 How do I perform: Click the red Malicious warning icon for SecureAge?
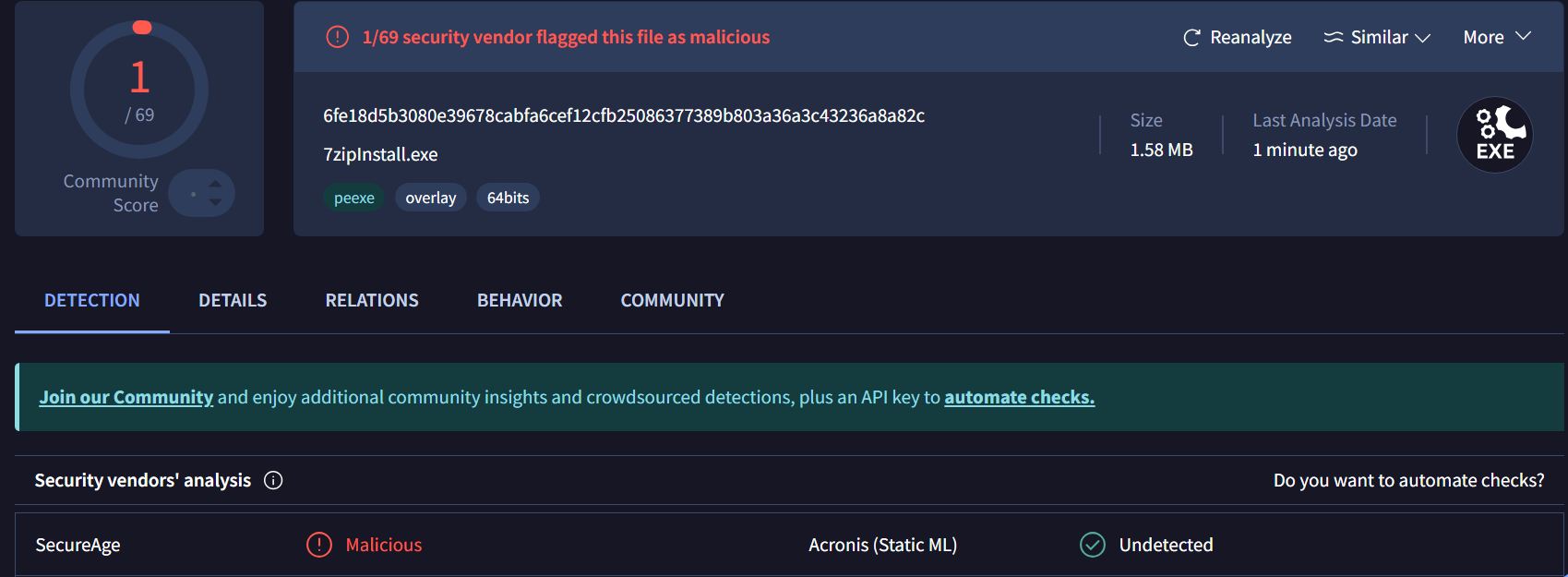318,545
